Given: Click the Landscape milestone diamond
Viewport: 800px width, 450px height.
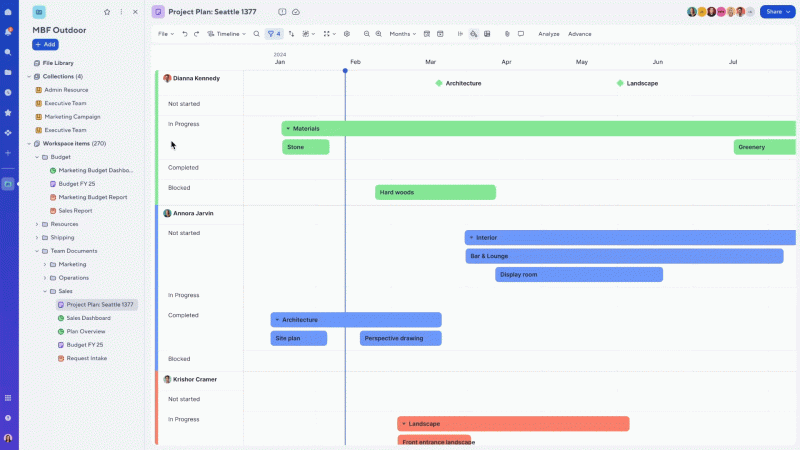Looking at the screenshot, I should (x=620, y=83).
